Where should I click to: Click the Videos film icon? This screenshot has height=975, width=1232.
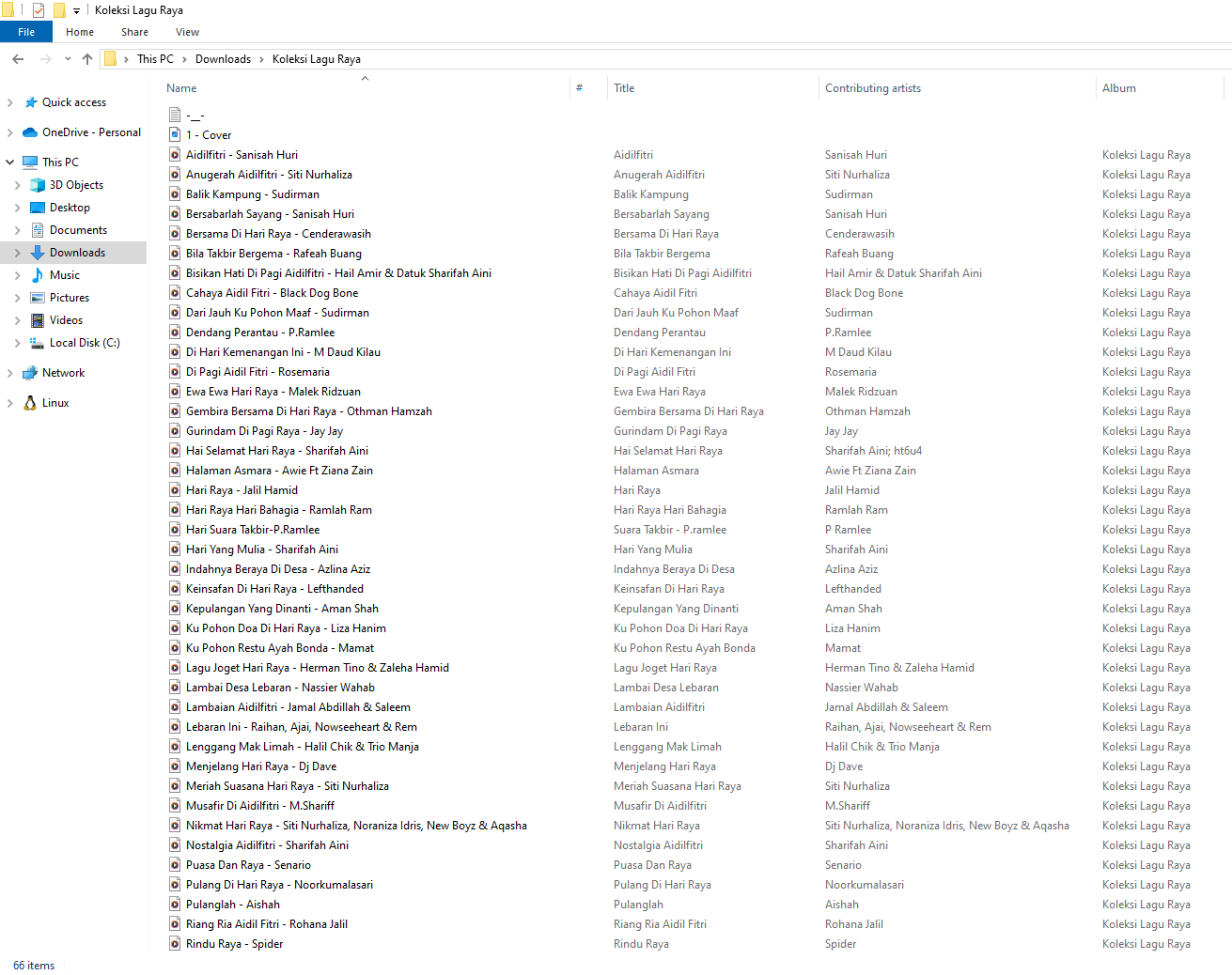pos(38,320)
